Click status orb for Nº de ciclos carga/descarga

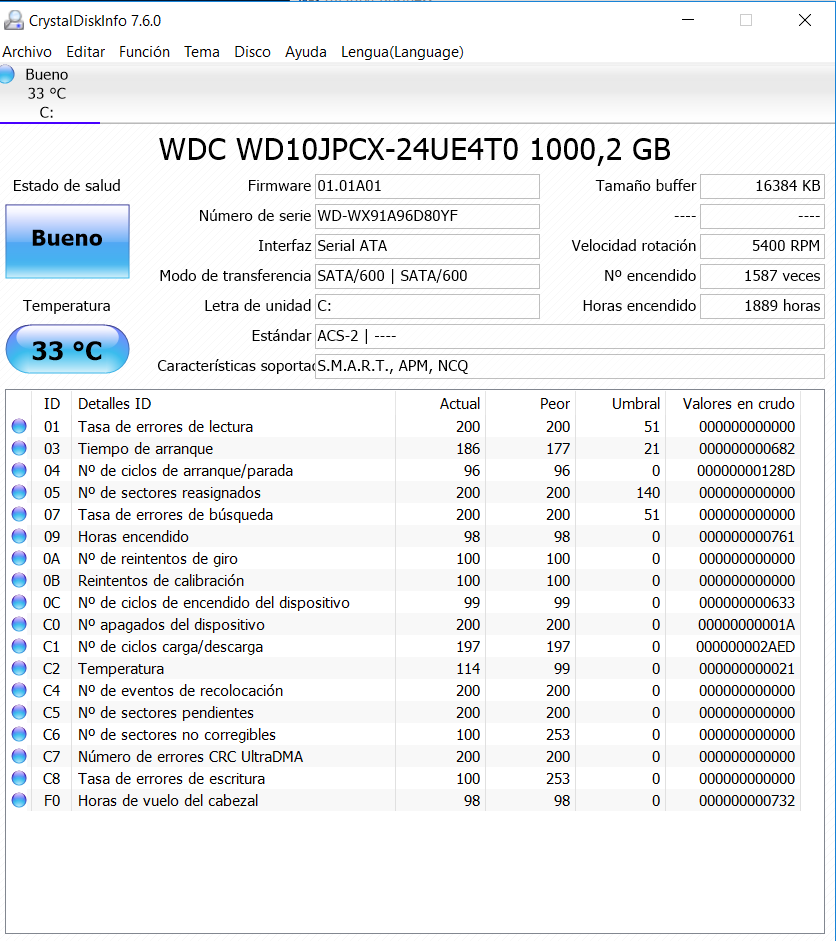(x=19, y=646)
